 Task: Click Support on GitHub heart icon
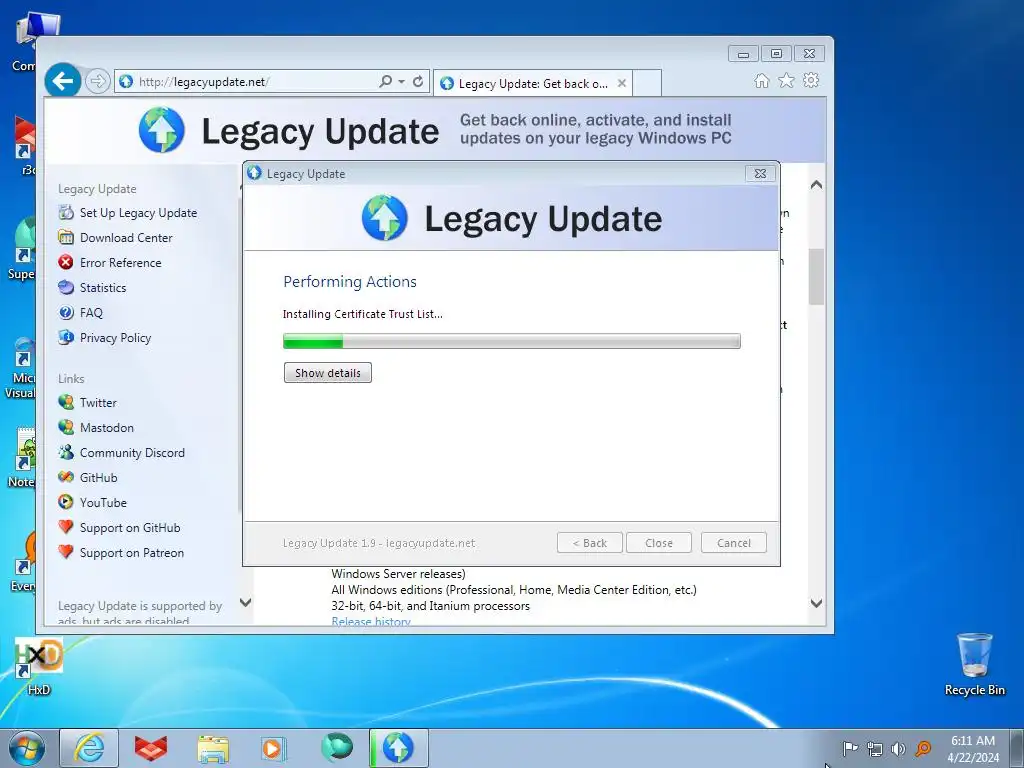coord(66,527)
